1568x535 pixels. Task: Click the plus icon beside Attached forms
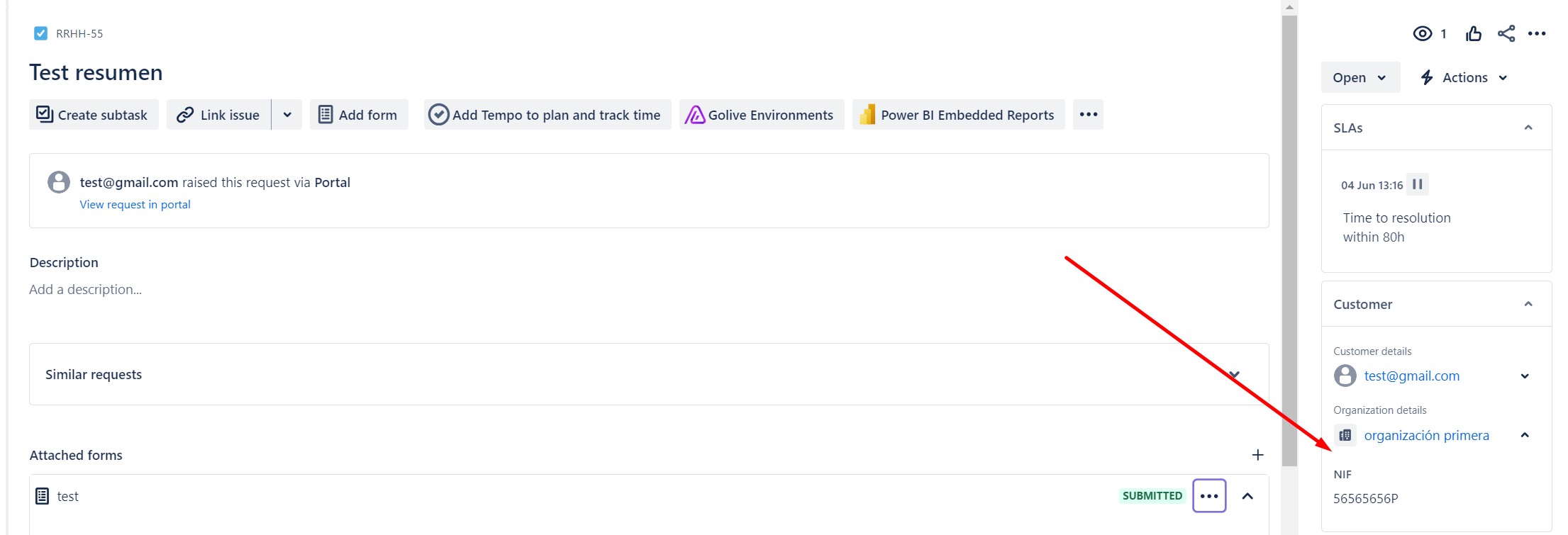tap(1257, 455)
